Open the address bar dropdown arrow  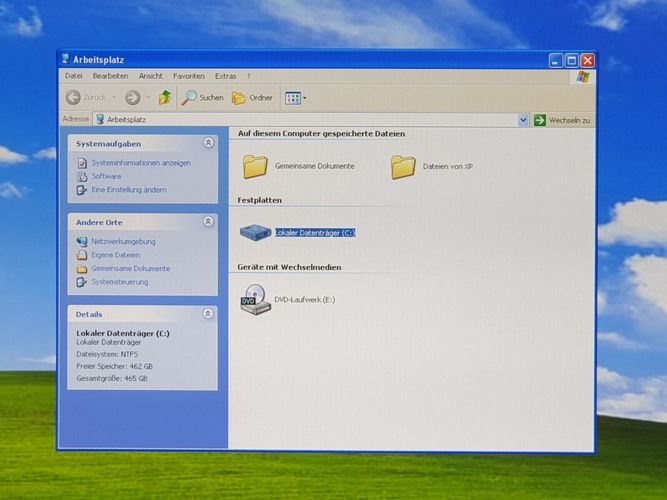pos(523,120)
